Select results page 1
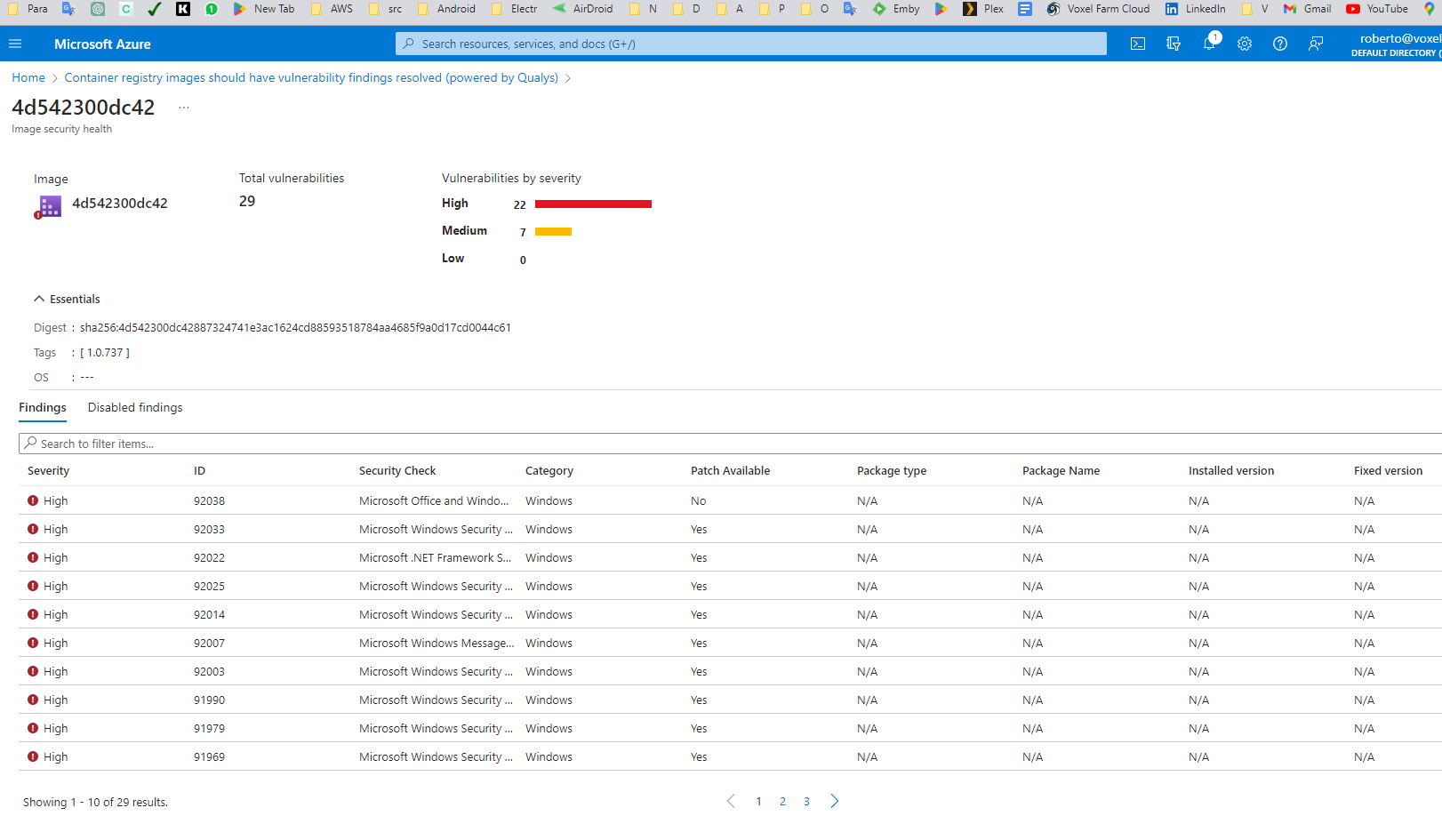 pos(758,802)
